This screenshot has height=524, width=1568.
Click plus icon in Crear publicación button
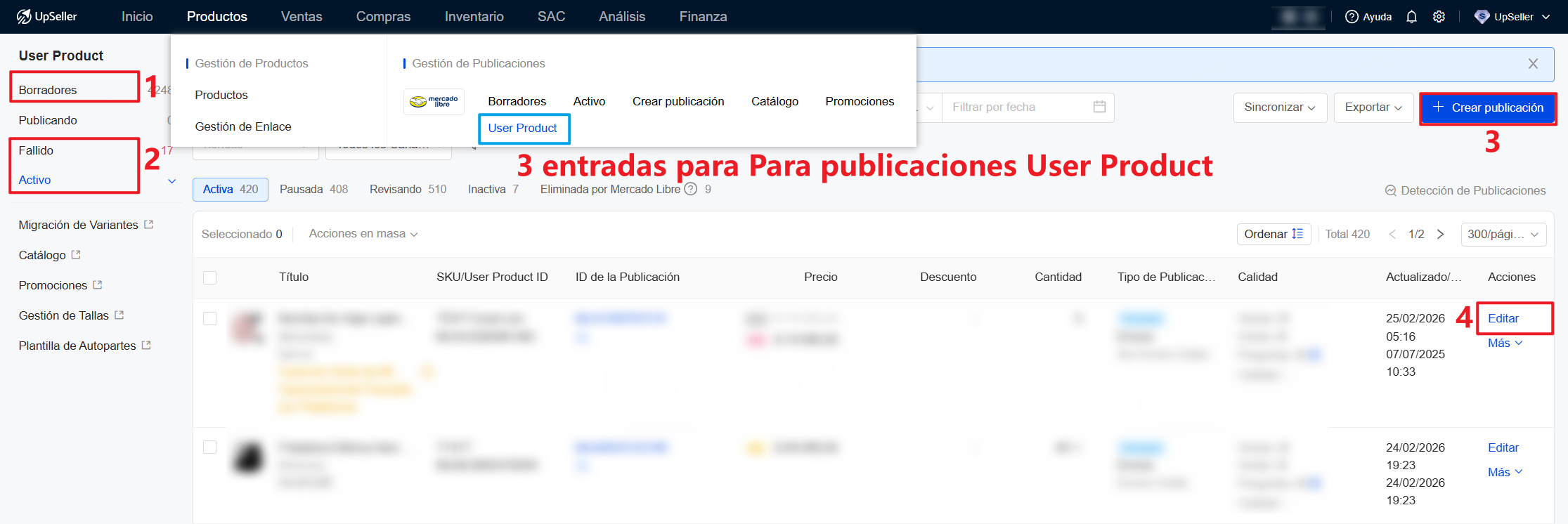1438,107
